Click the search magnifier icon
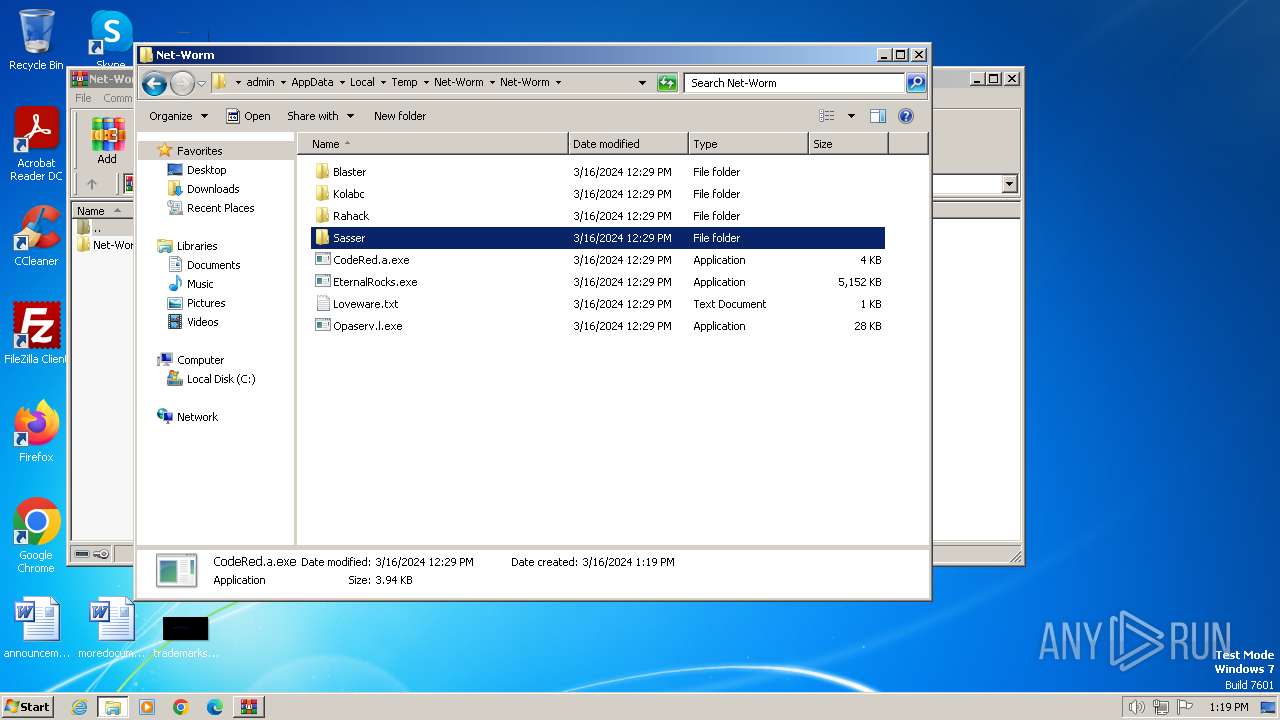 [x=915, y=83]
